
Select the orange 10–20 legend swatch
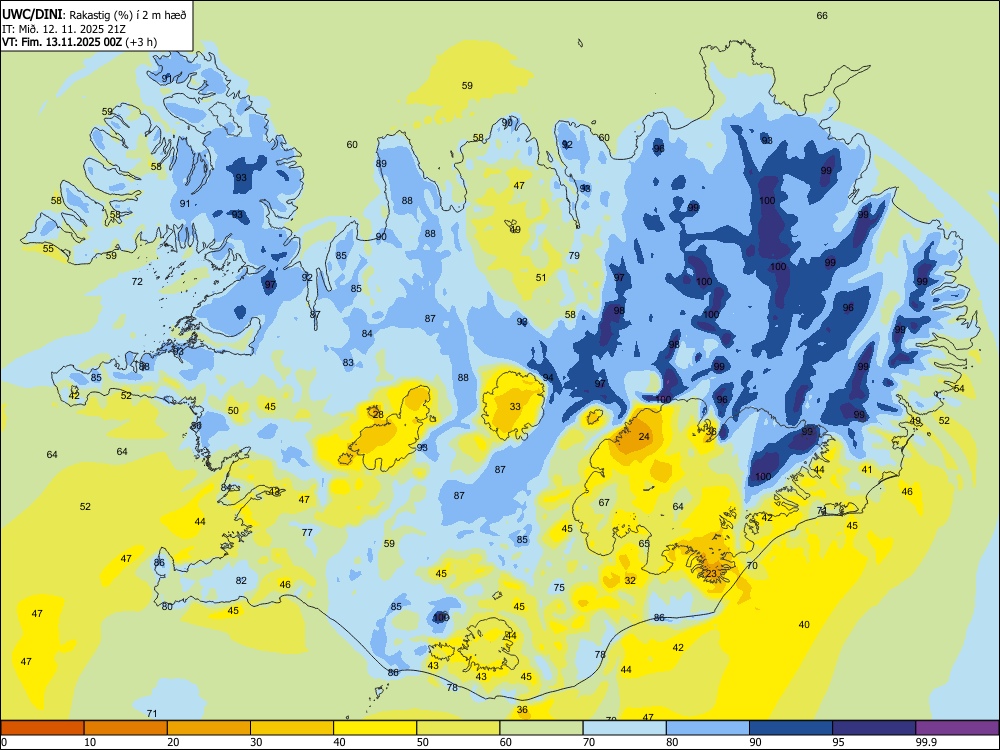pyautogui.click(x=126, y=728)
